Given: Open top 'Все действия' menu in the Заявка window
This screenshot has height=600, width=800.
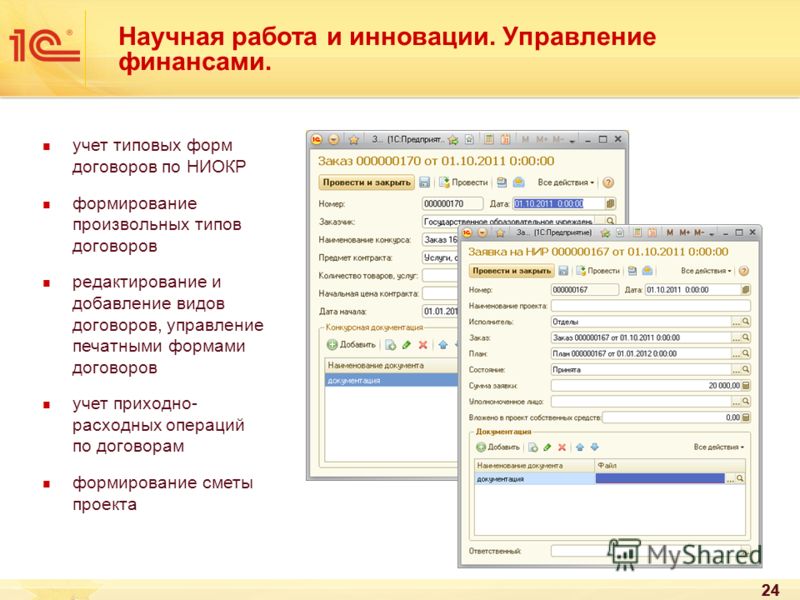Looking at the screenshot, I should click(706, 271).
